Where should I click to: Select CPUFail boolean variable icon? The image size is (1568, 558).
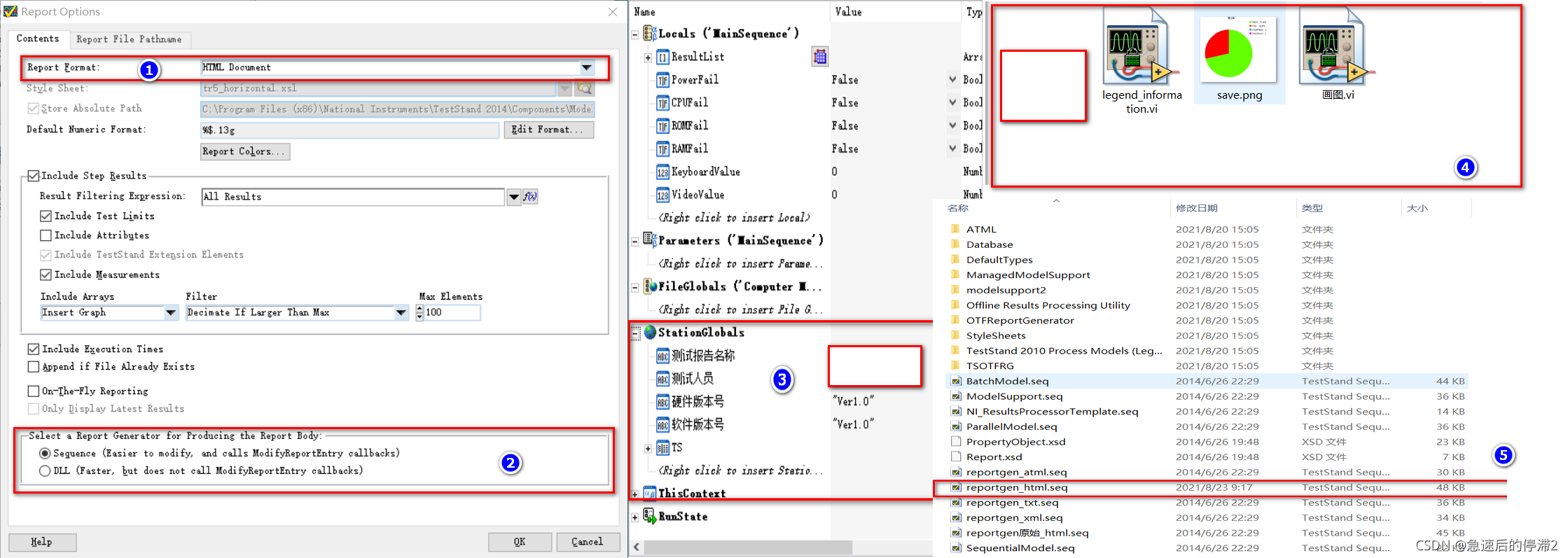[x=662, y=104]
